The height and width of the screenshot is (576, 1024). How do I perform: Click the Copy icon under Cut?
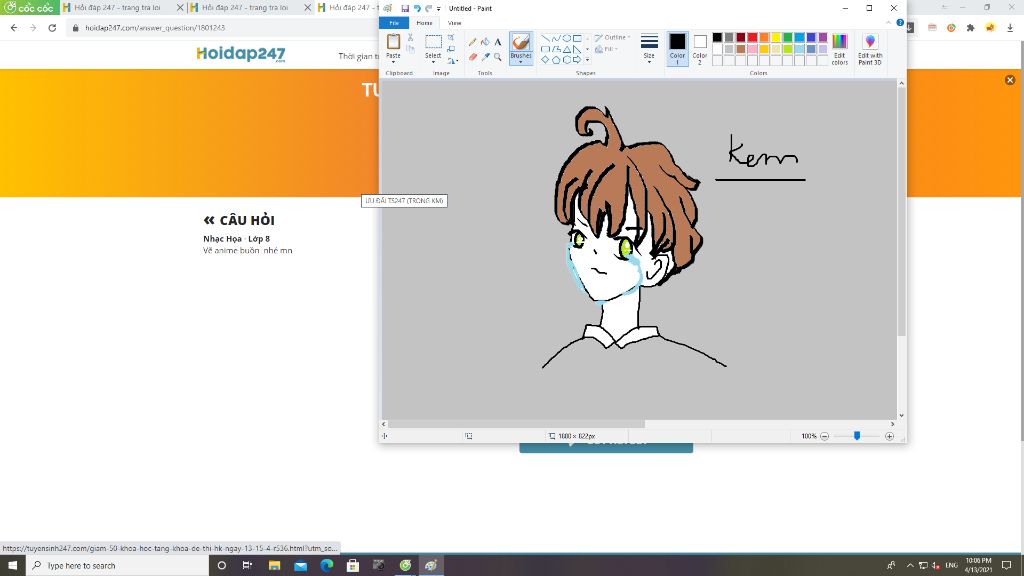pos(410,48)
